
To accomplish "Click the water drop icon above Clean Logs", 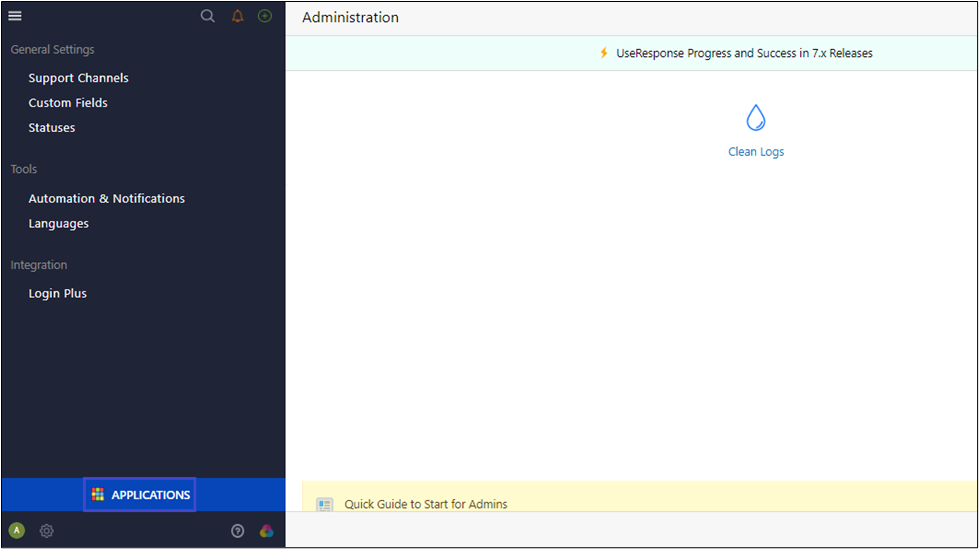I will [756, 118].
